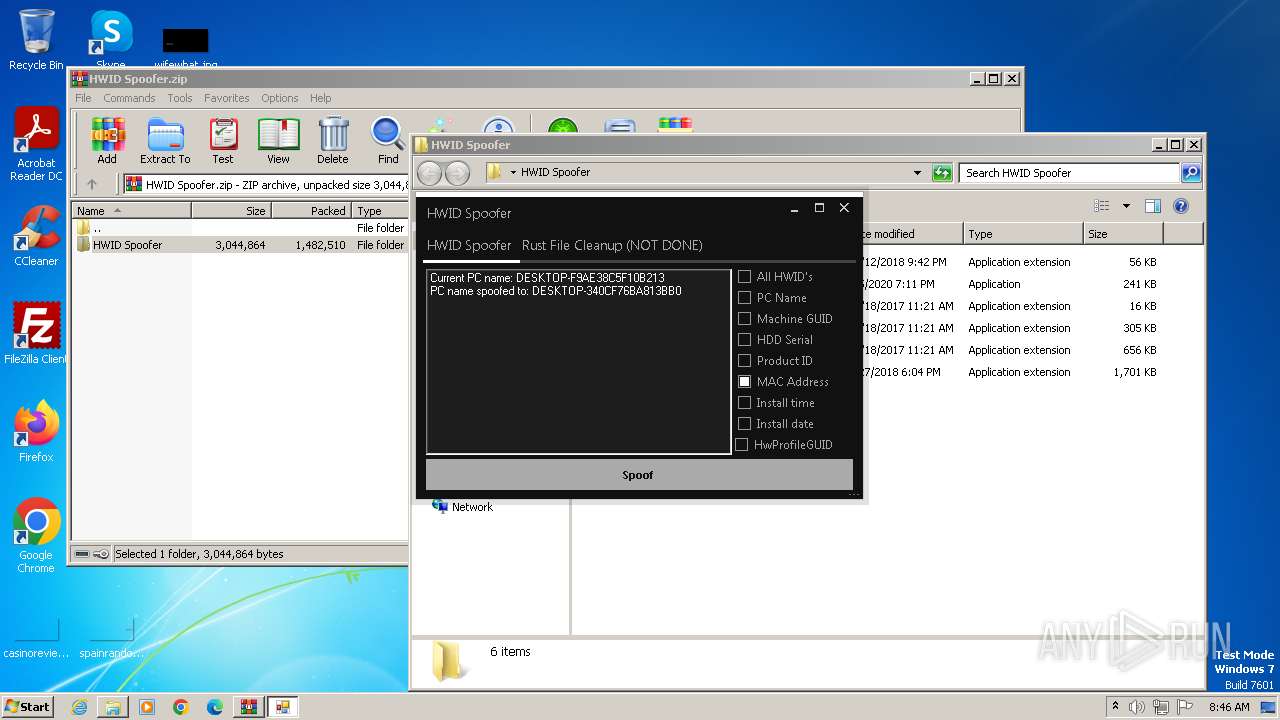The width and height of the screenshot is (1280, 720).
Task: Open the Commands menu in WinRAR
Action: click(129, 98)
